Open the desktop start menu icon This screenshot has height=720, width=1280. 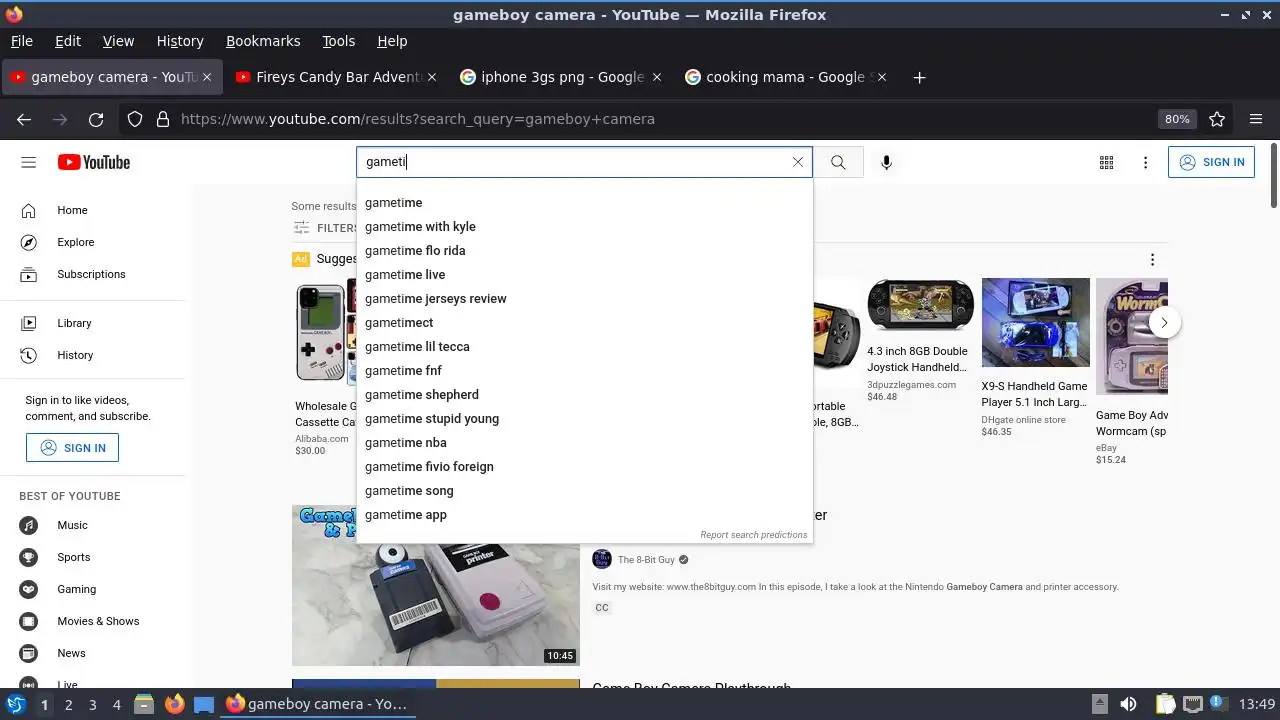[15, 704]
